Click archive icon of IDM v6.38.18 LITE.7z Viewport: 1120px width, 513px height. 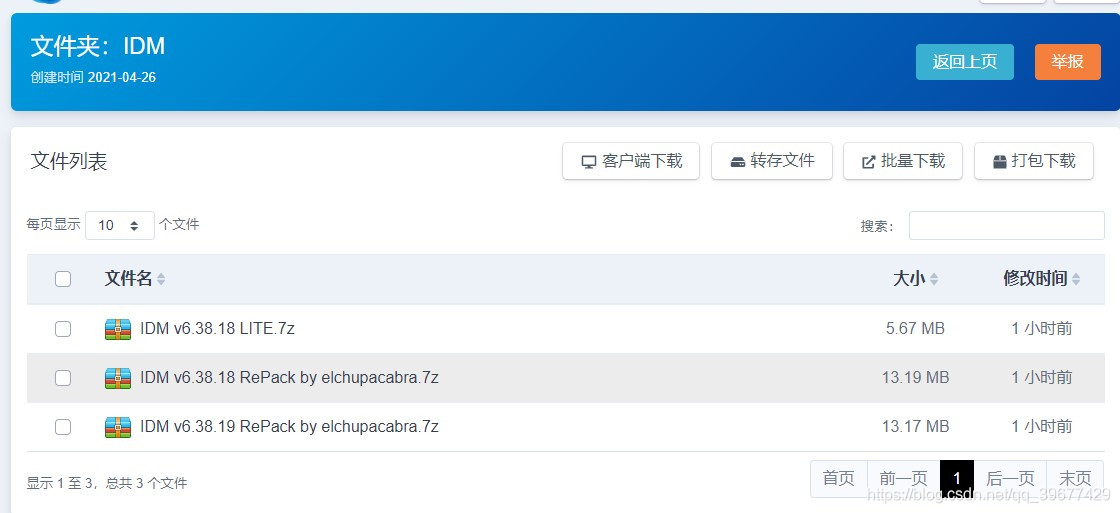pos(118,329)
